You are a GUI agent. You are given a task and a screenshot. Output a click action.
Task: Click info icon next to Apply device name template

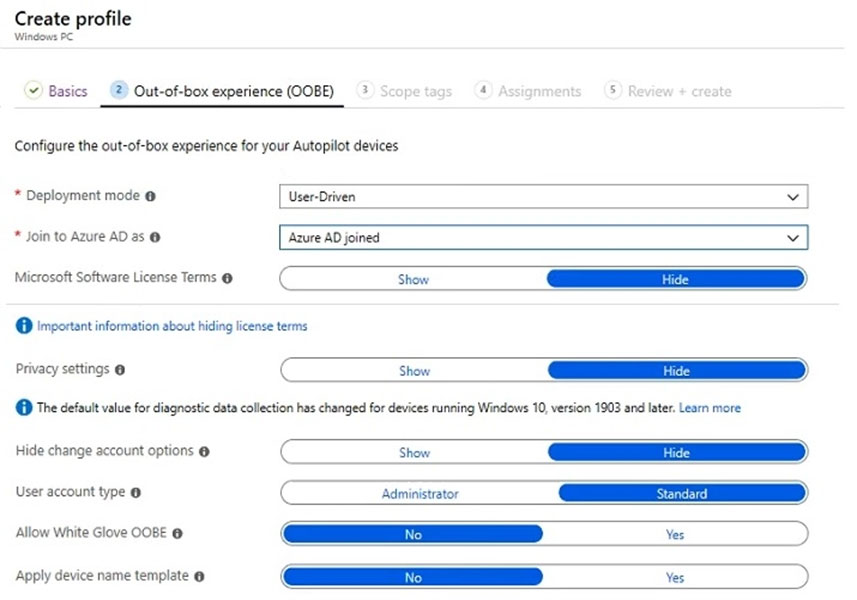(x=199, y=577)
